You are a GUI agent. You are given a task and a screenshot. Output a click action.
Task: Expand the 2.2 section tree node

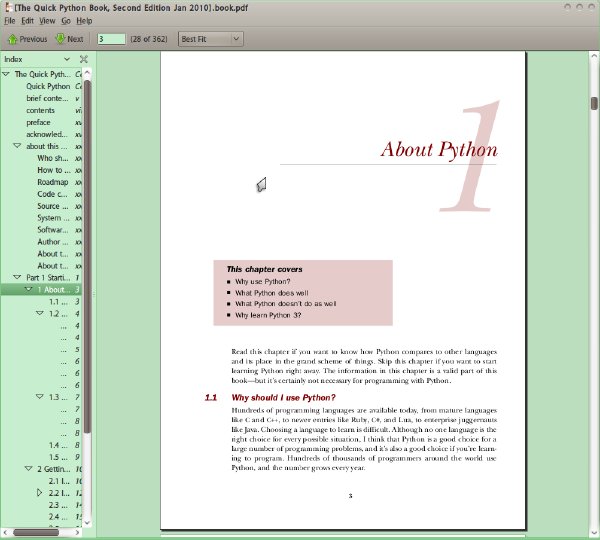click(x=39, y=493)
